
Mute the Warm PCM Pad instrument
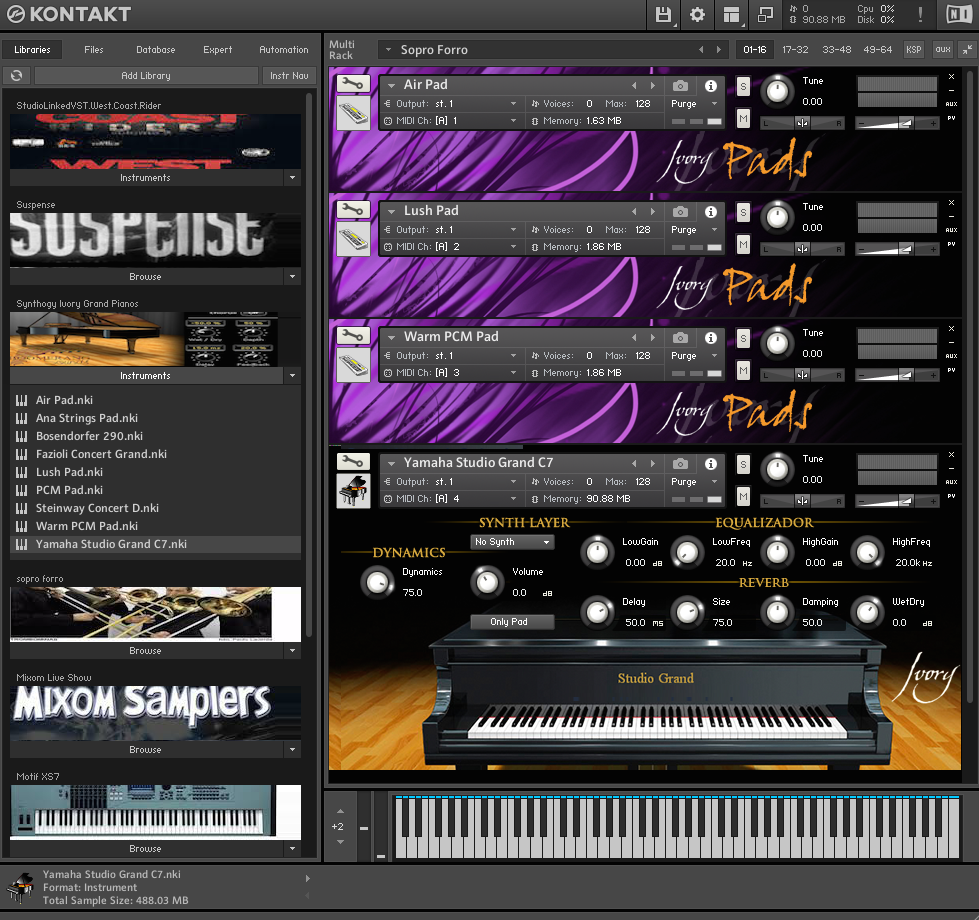743,370
